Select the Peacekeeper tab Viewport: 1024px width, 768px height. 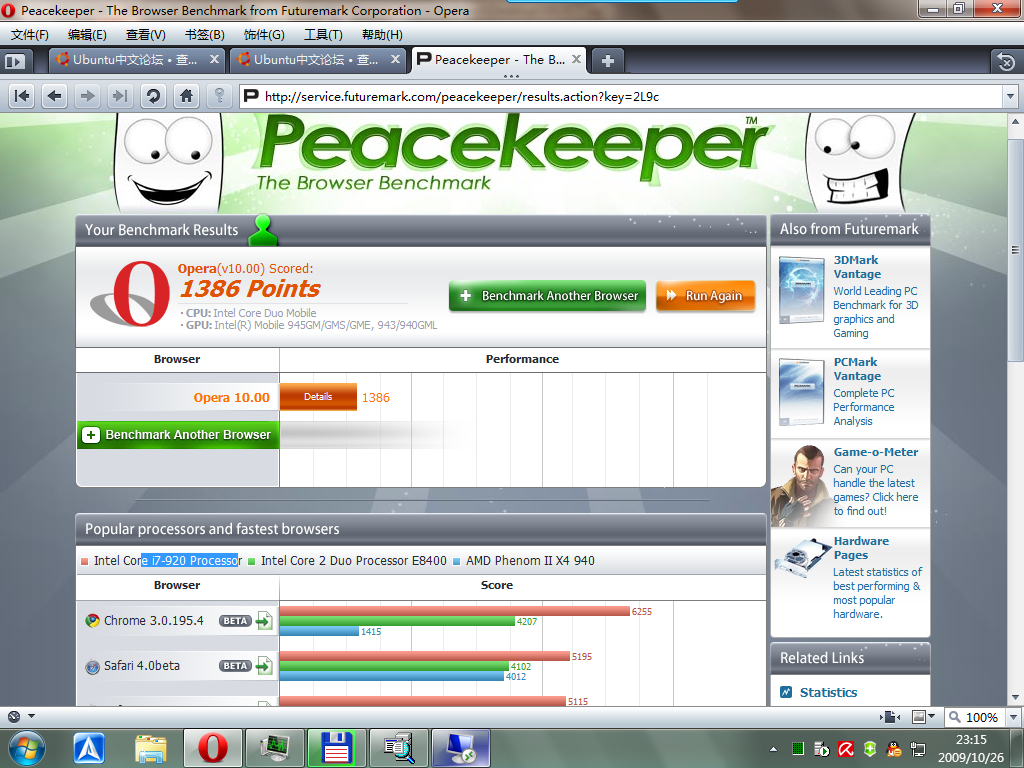click(x=499, y=60)
